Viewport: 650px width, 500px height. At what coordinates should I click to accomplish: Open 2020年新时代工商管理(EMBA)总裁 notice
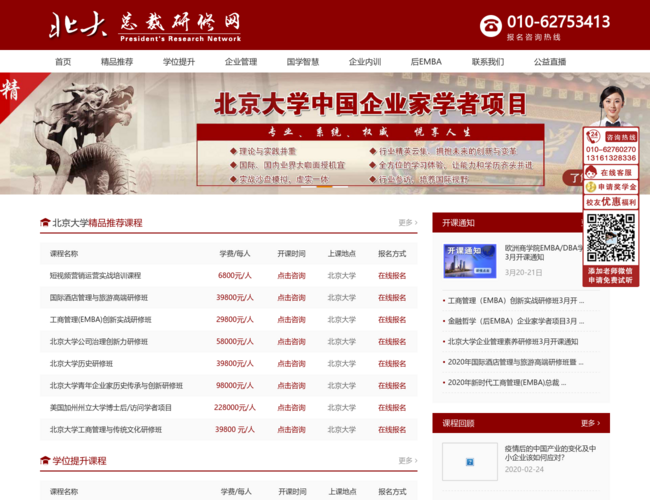pyautogui.click(x=507, y=382)
